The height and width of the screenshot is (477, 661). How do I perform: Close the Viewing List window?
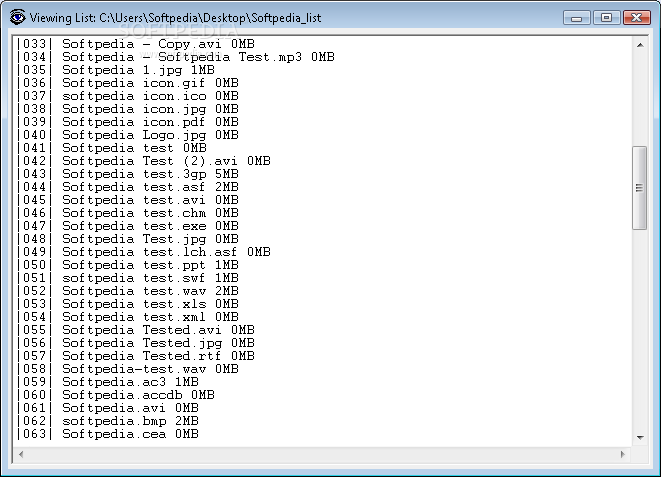click(x=637, y=18)
